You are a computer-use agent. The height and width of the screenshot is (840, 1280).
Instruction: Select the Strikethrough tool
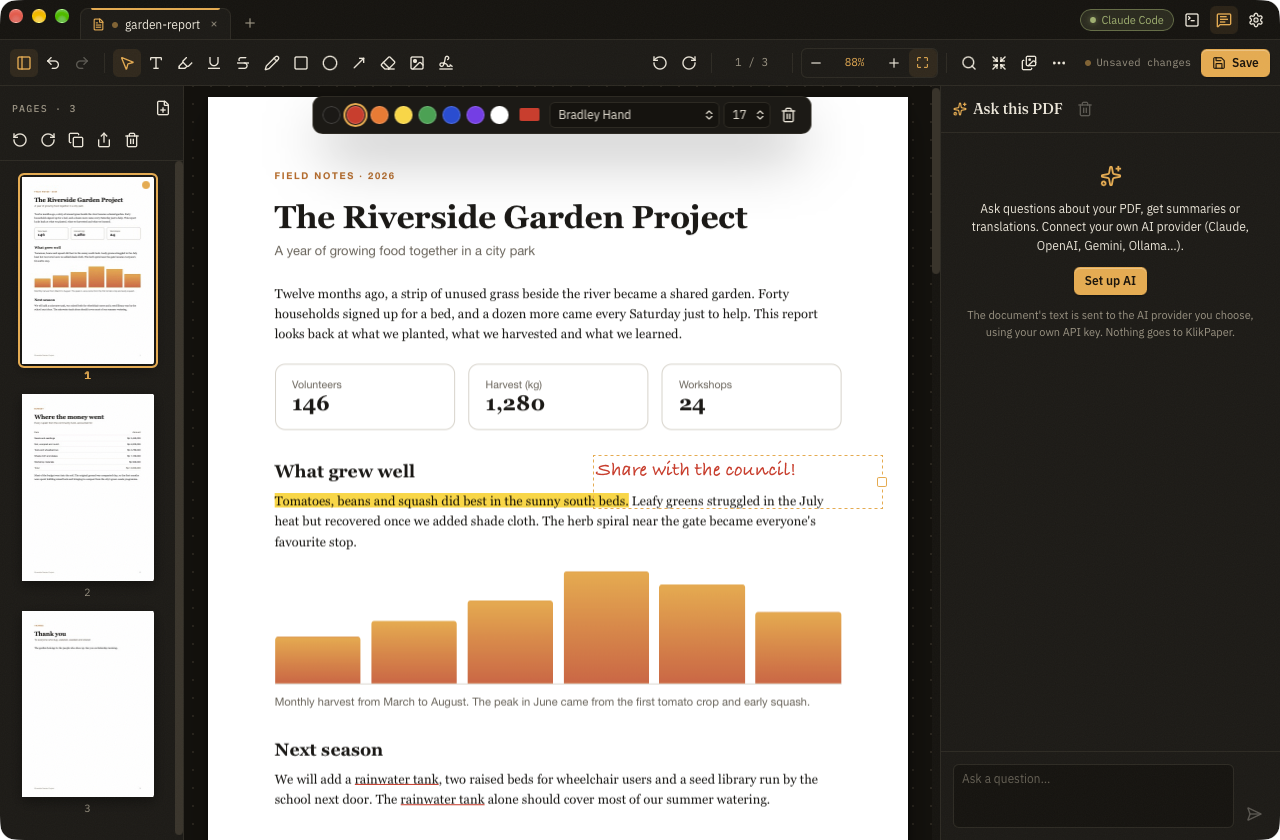[x=243, y=63]
